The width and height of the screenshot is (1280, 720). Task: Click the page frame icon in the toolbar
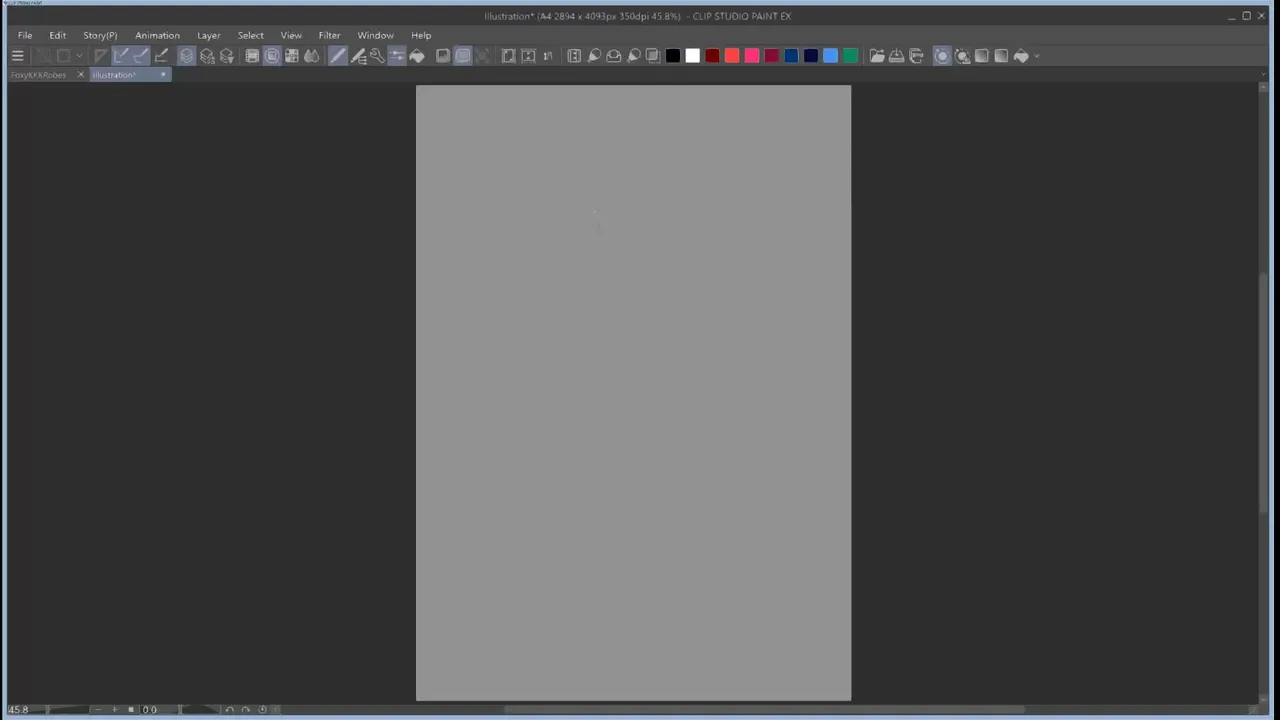(508, 56)
